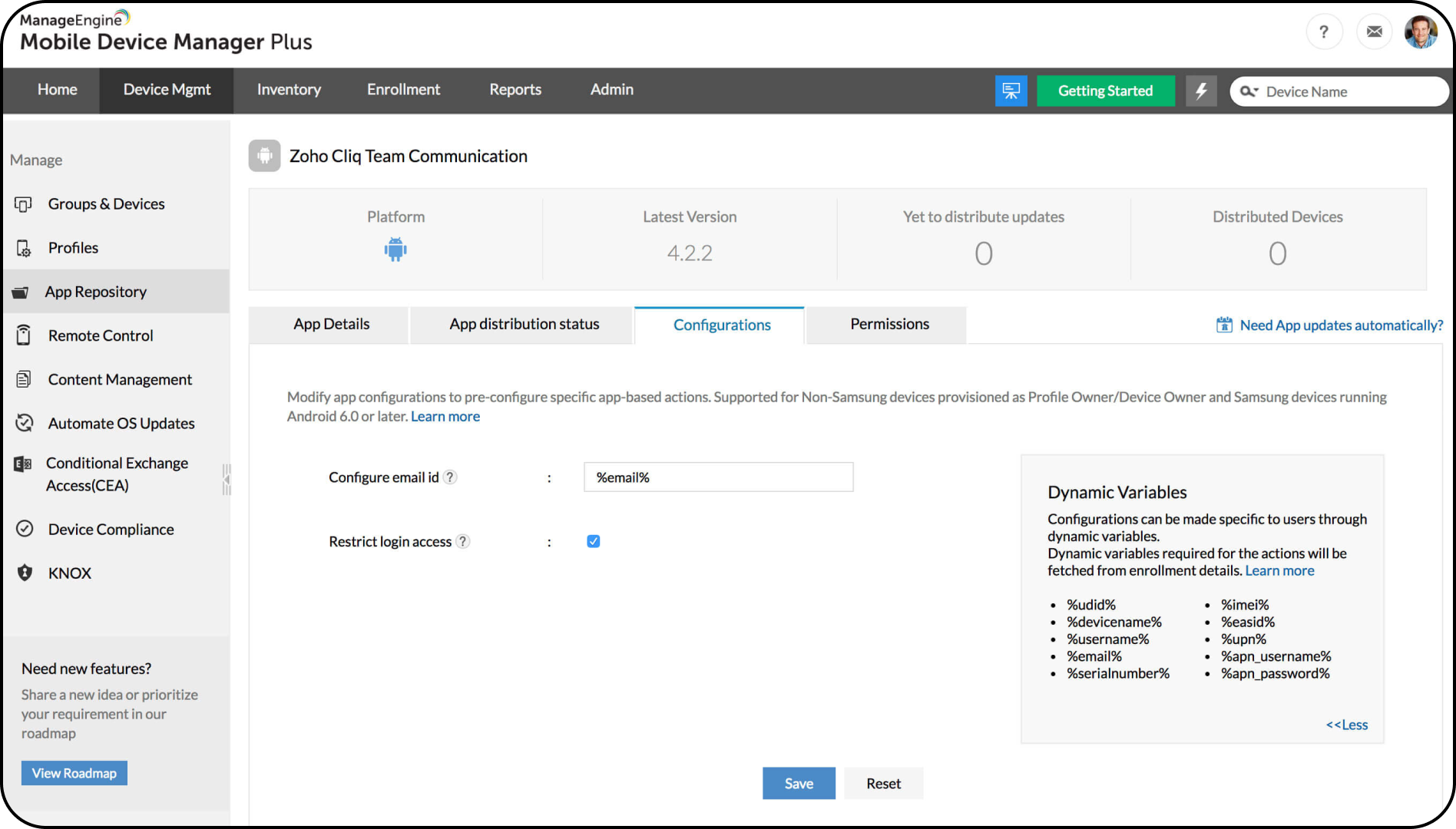
Task: Collapse Dynamic Variables with the <<Less link
Action: [1347, 725]
